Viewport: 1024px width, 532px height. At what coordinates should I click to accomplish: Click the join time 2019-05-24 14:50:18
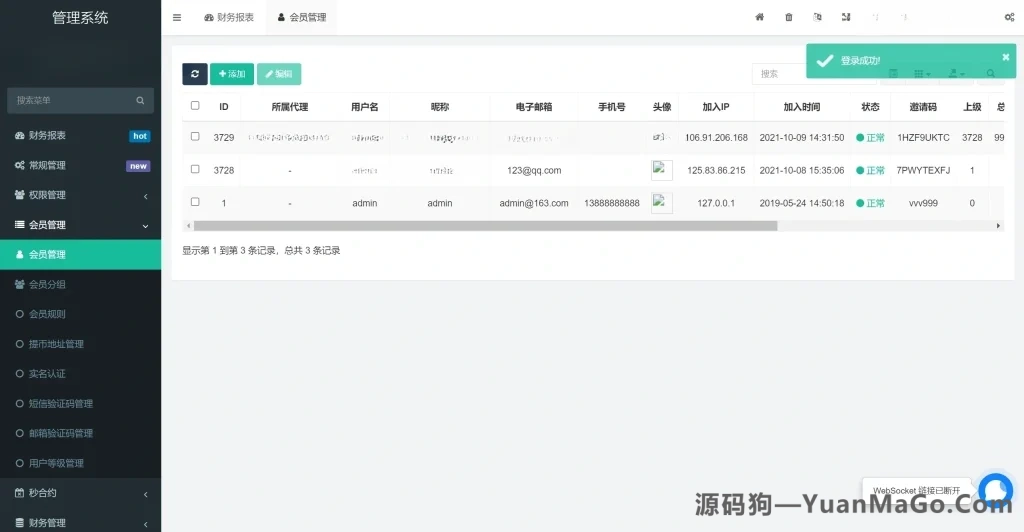click(802, 203)
